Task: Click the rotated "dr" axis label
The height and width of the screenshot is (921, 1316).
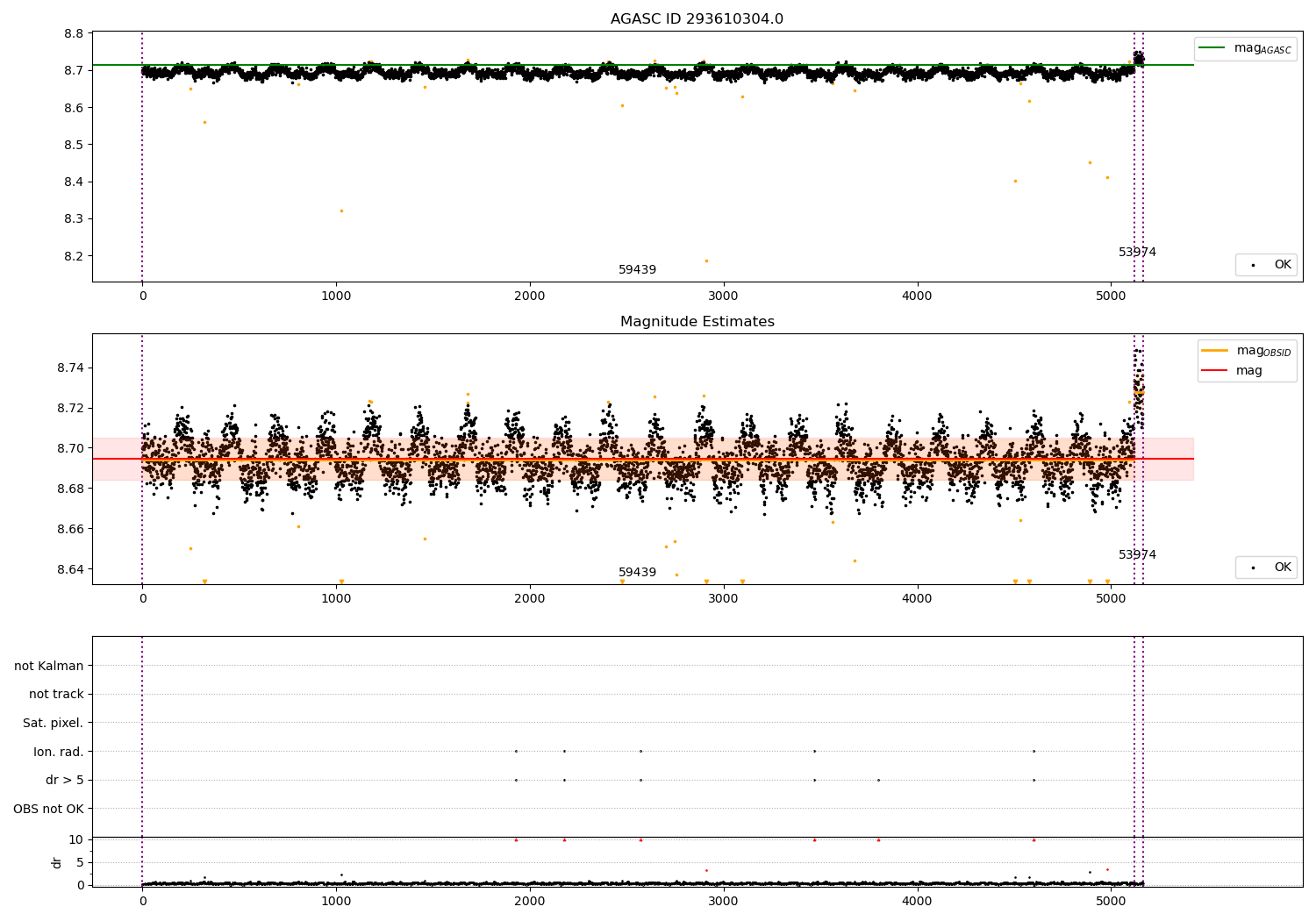Action: click(x=57, y=862)
